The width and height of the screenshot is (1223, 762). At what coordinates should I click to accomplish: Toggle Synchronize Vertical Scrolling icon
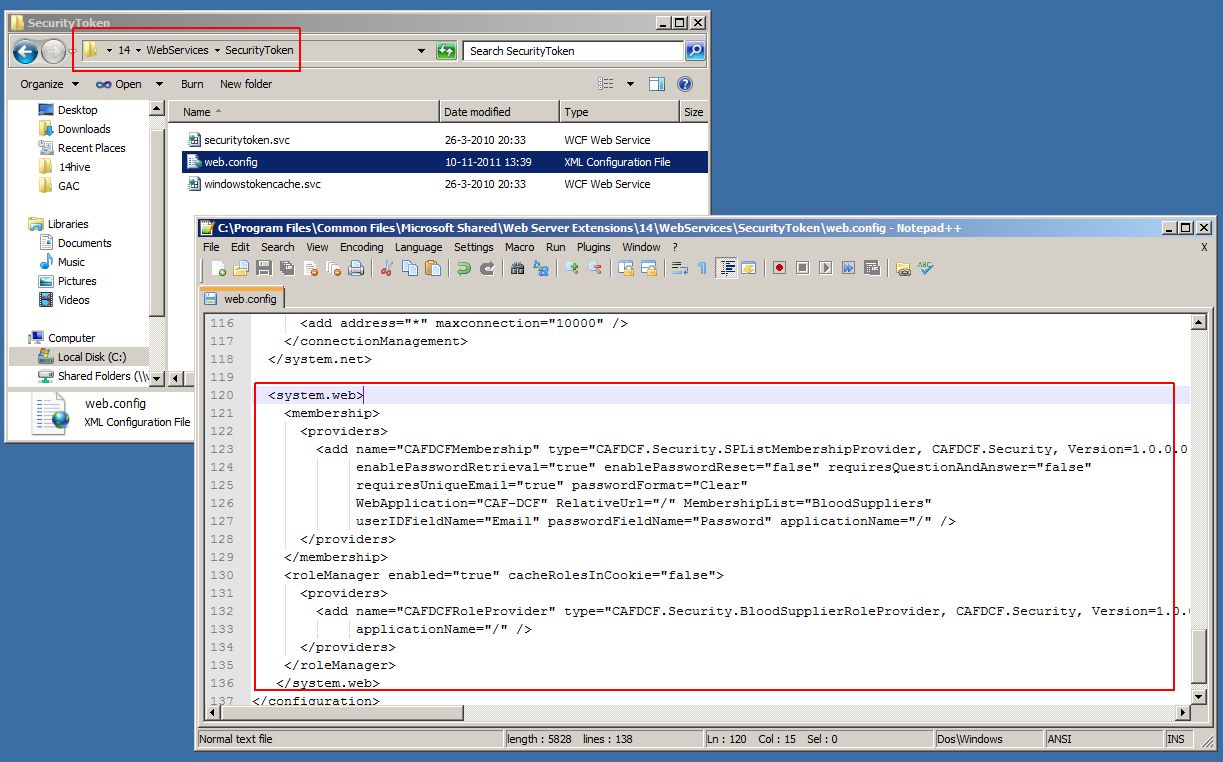[625, 268]
